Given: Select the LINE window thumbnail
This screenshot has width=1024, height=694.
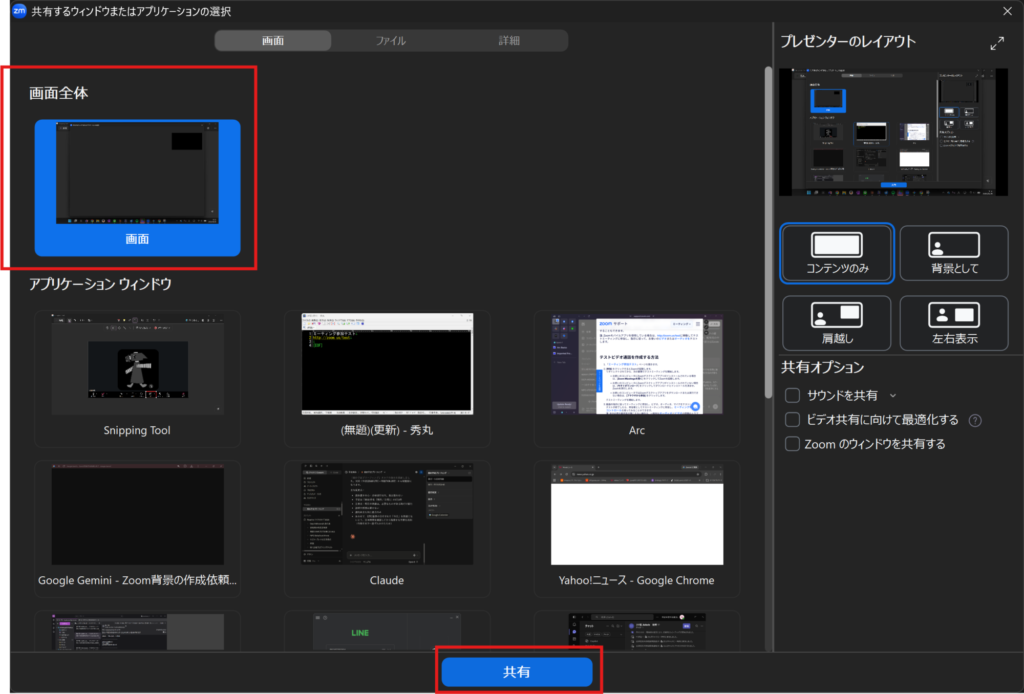Looking at the screenshot, I should pyautogui.click(x=387, y=631).
